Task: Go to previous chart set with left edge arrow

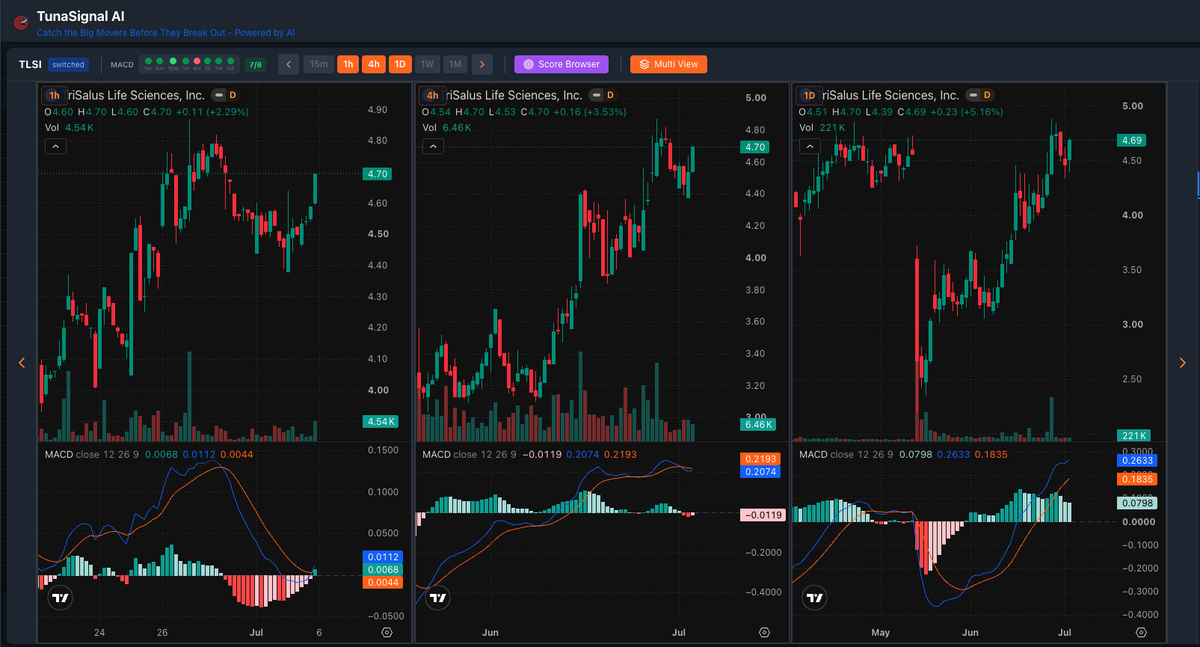Action: click(22, 363)
